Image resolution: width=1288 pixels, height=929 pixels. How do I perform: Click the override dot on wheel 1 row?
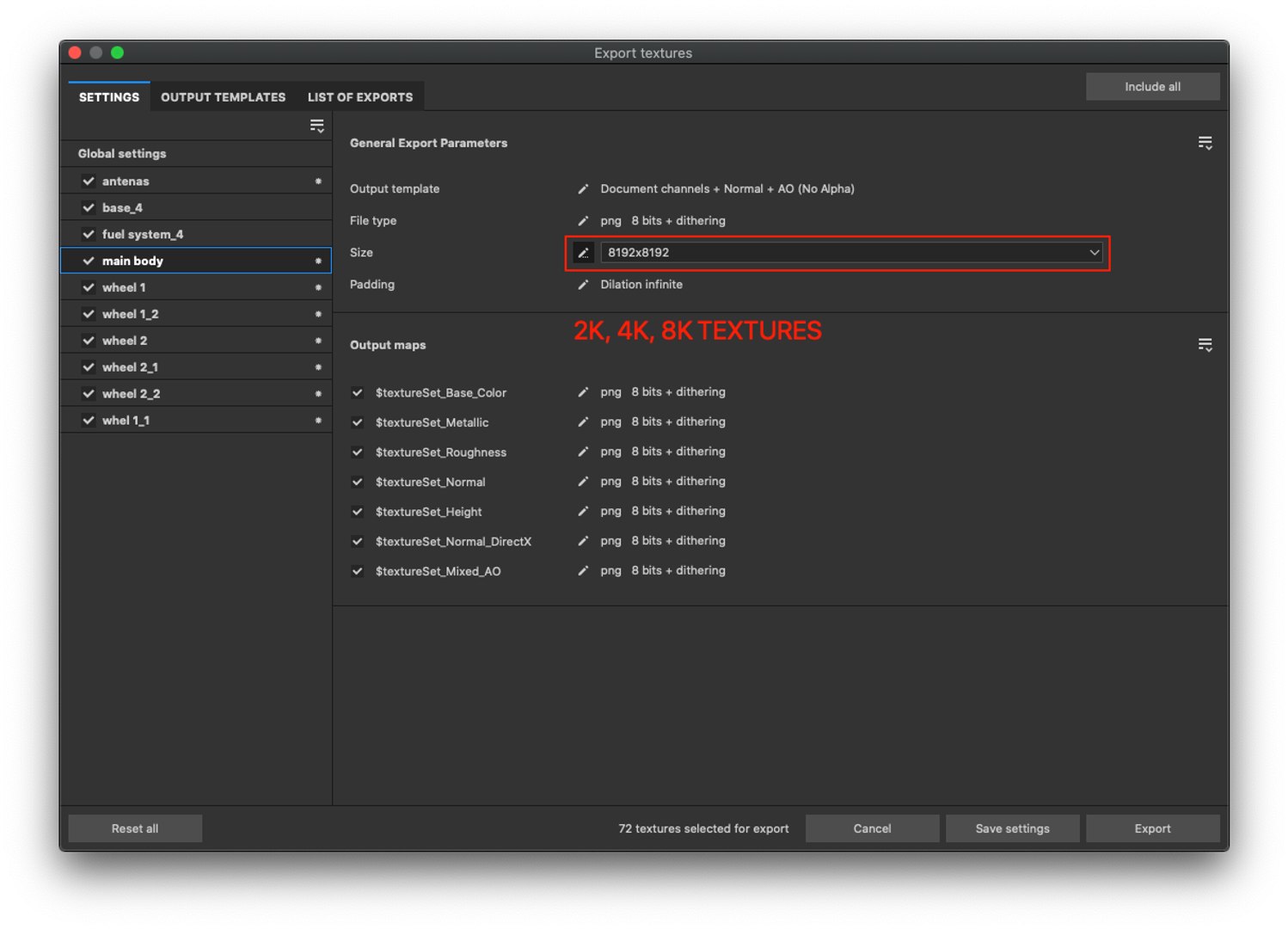[x=318, y=287]
